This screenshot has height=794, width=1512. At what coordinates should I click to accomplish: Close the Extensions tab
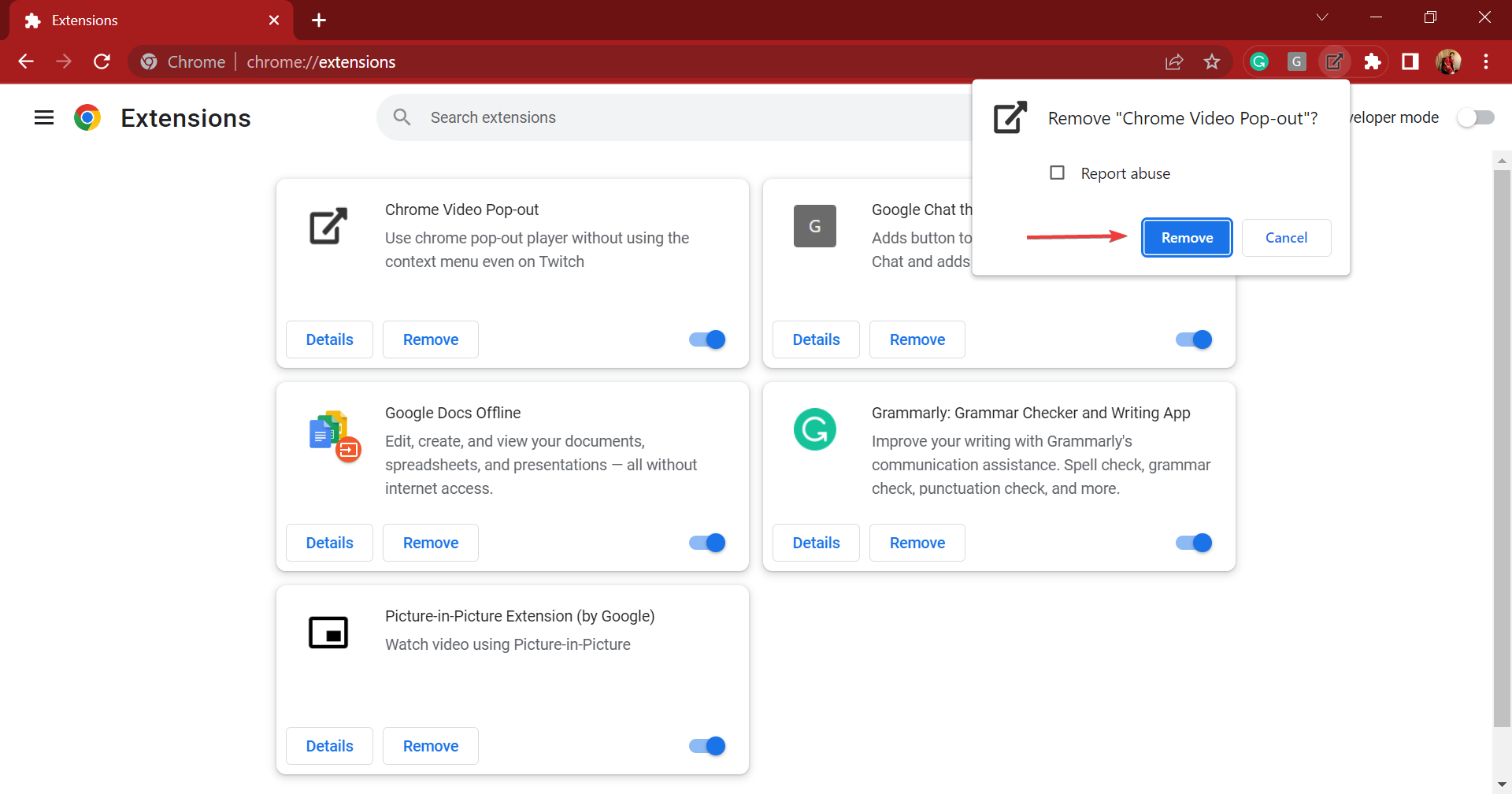[274, 20]
